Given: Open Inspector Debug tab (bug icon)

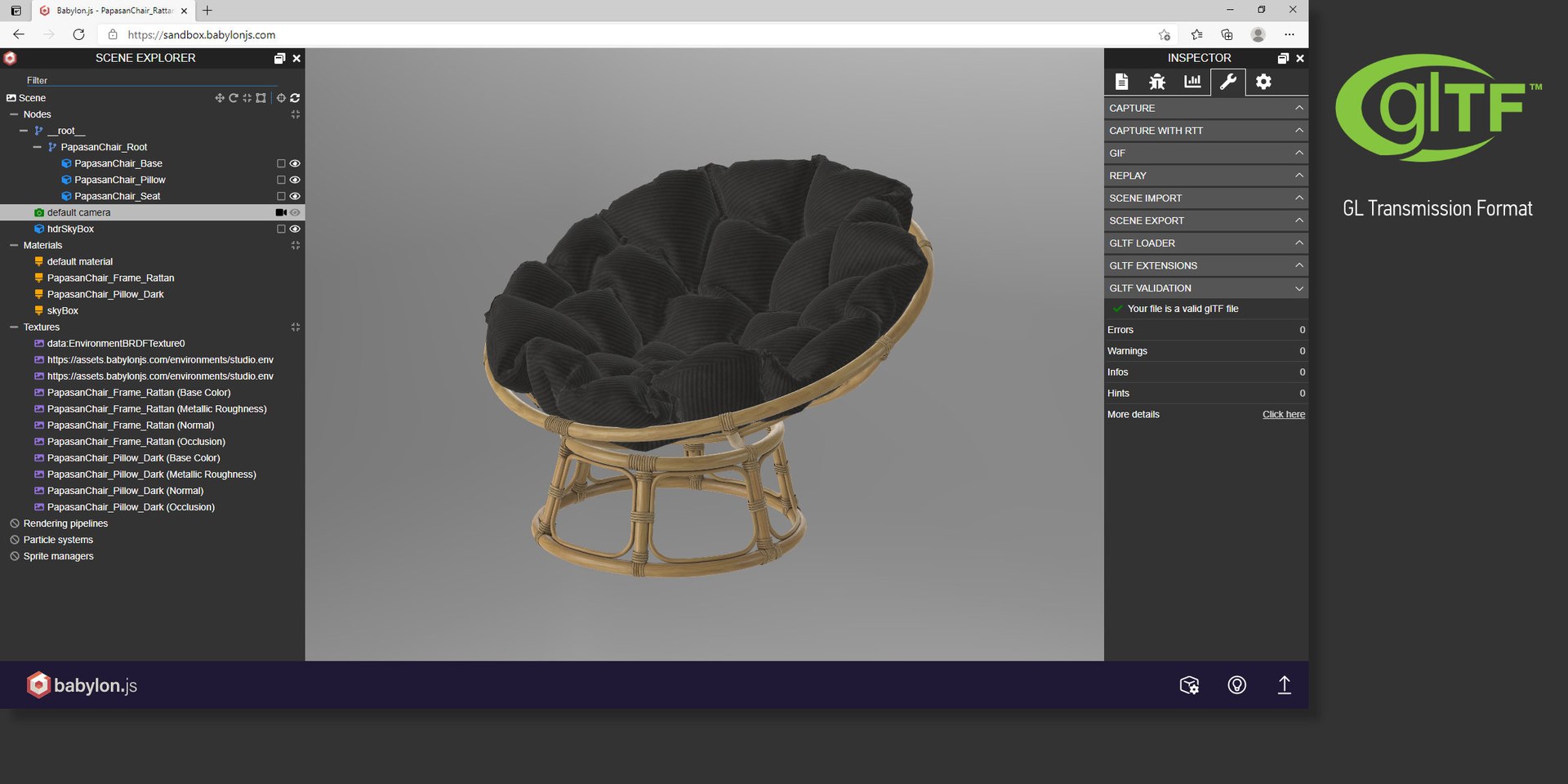Looking at the screenshot, I should coord(1157,82).
